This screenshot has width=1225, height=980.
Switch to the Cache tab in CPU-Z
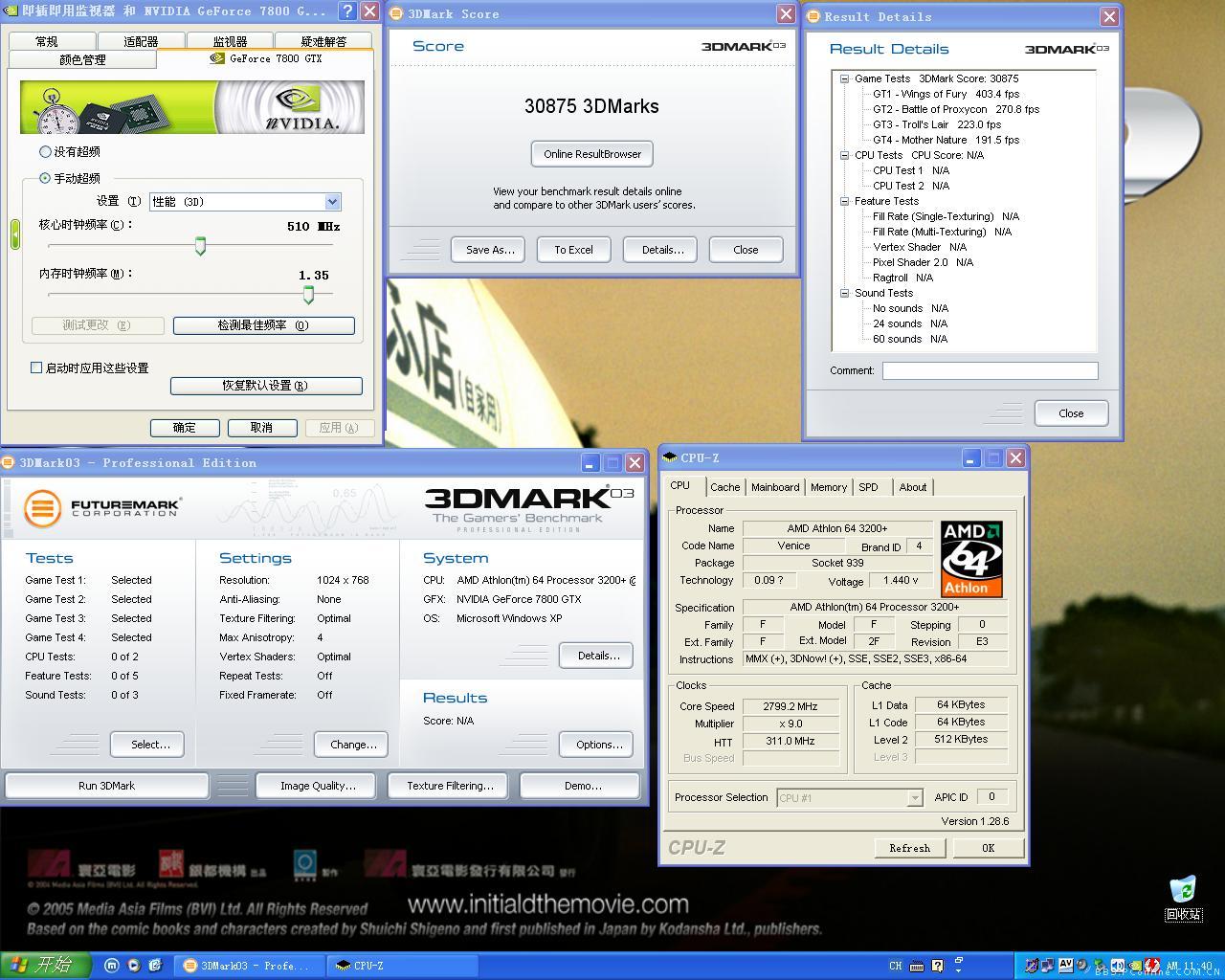tap(724, 487)
